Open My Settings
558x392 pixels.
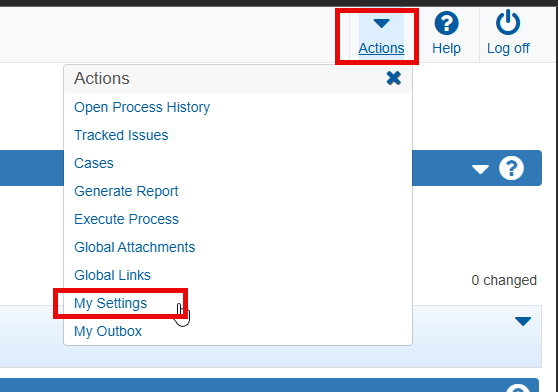click(x=110, y=303)
